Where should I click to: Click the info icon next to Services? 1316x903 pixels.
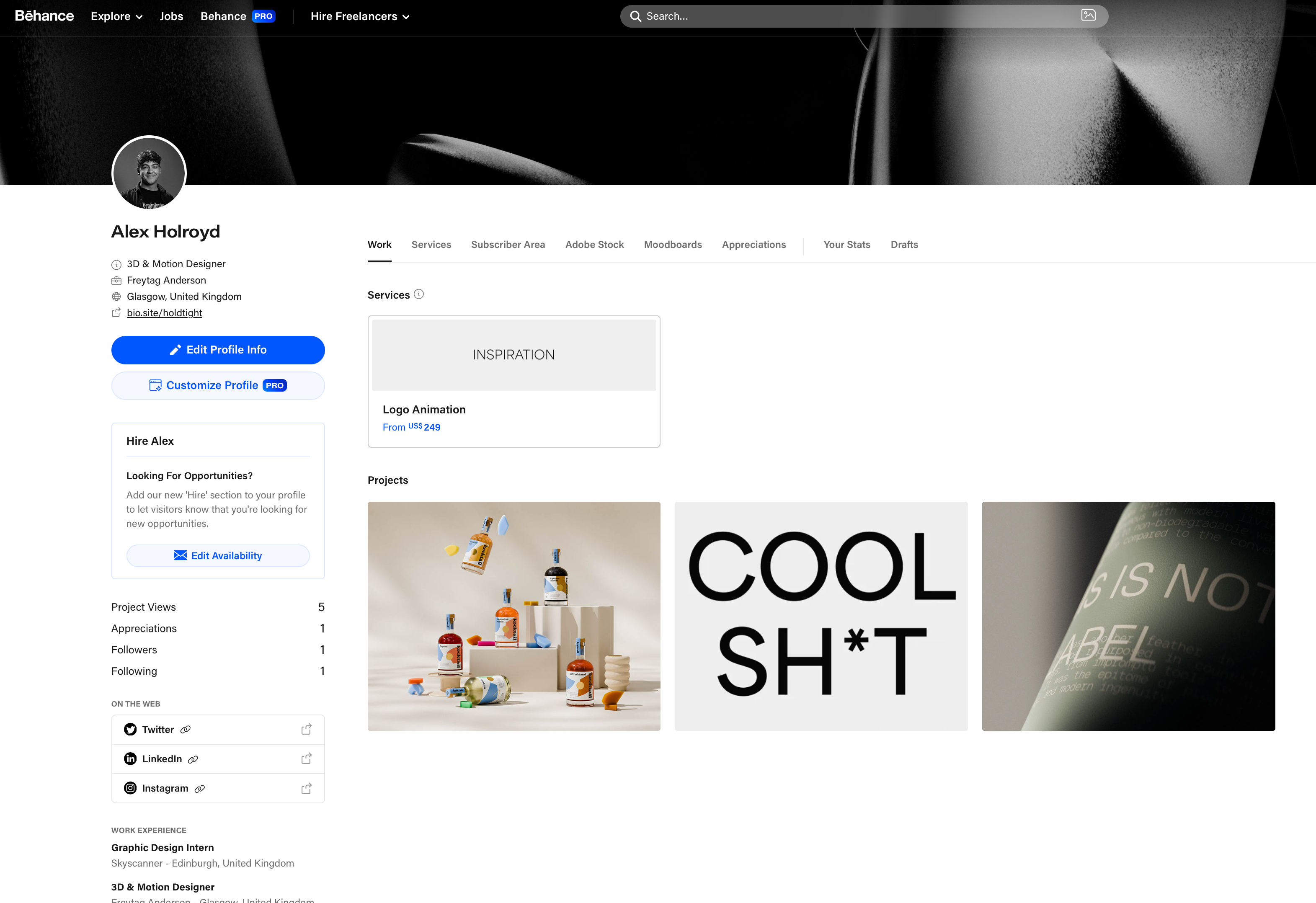coord(419,294)
